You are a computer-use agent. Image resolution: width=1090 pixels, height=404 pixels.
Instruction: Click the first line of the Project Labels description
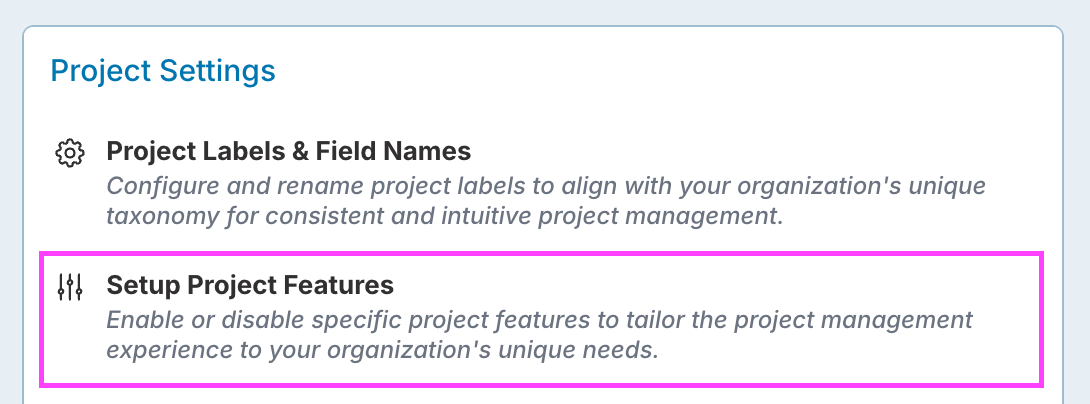point(545,186)
